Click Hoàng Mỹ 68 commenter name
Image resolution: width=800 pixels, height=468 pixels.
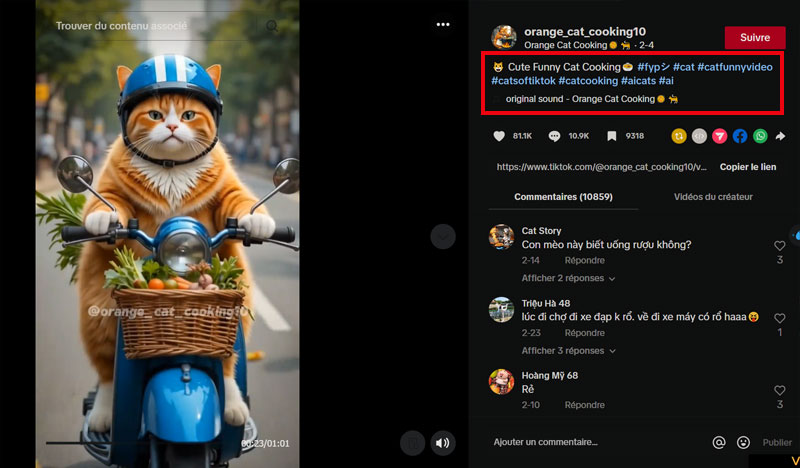pos(549,375)
